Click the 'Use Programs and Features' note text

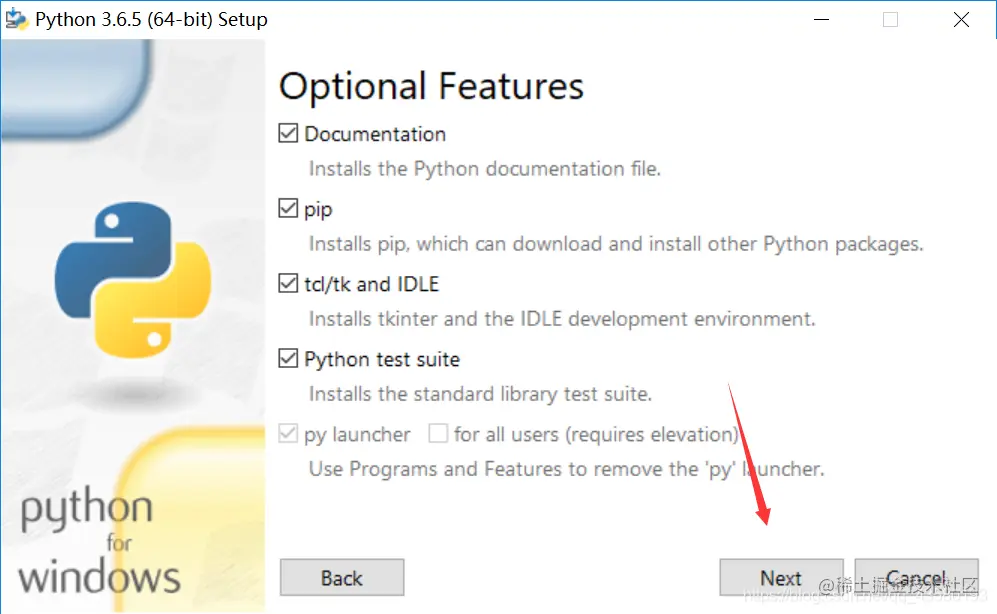[567, 469]
